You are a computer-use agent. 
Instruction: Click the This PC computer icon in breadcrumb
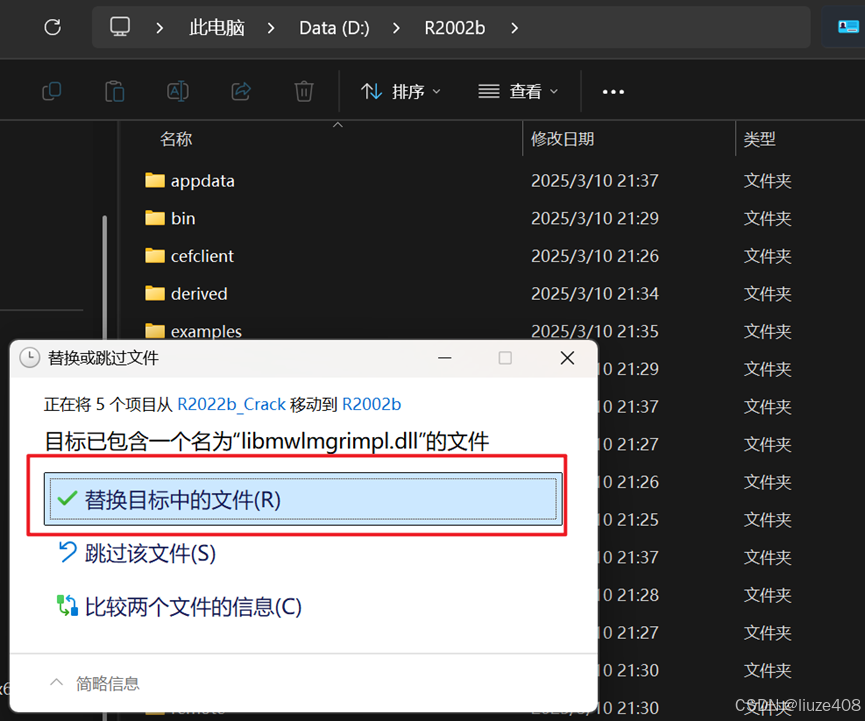119,27
